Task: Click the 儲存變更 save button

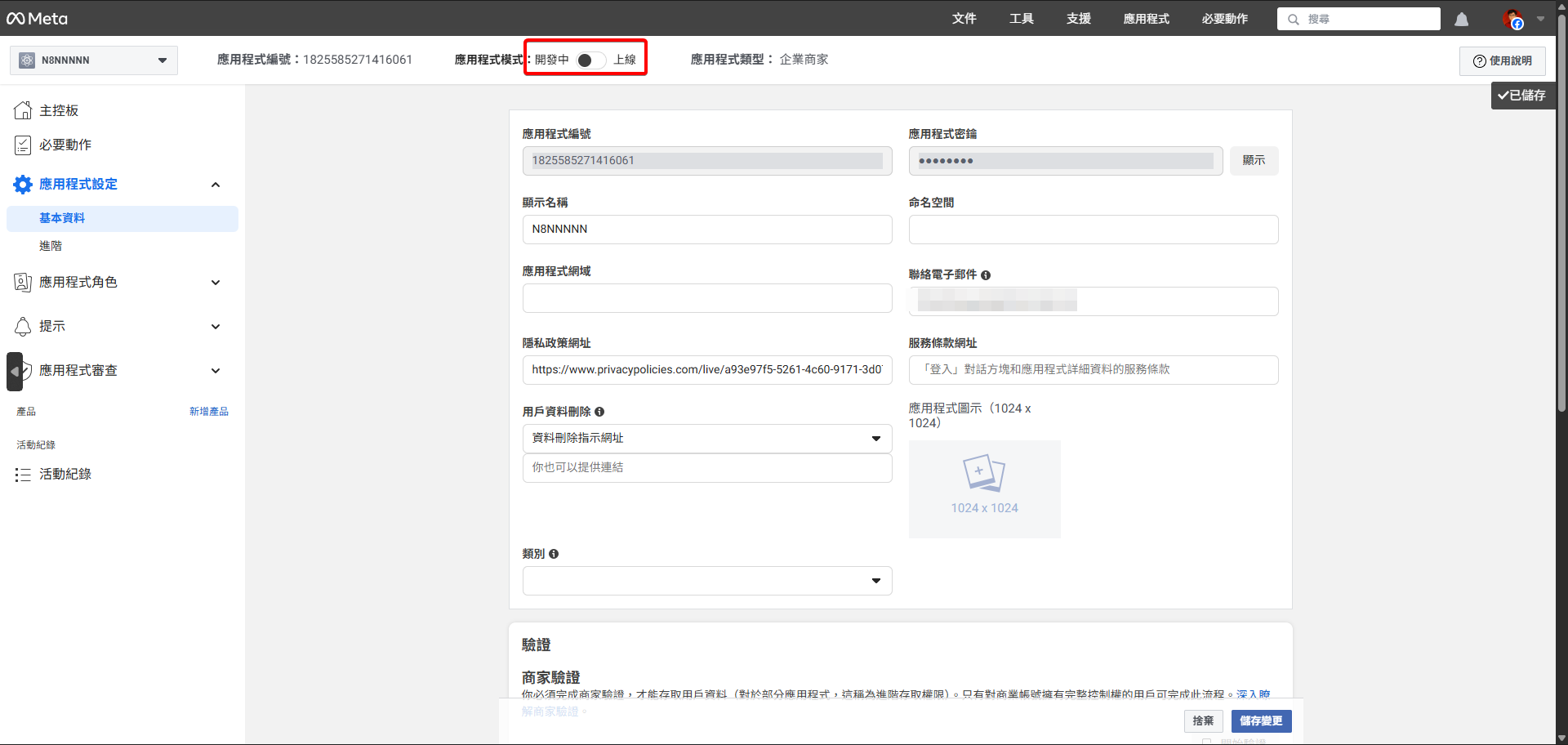Action: pyautogui.click(x=1261, y=721)
